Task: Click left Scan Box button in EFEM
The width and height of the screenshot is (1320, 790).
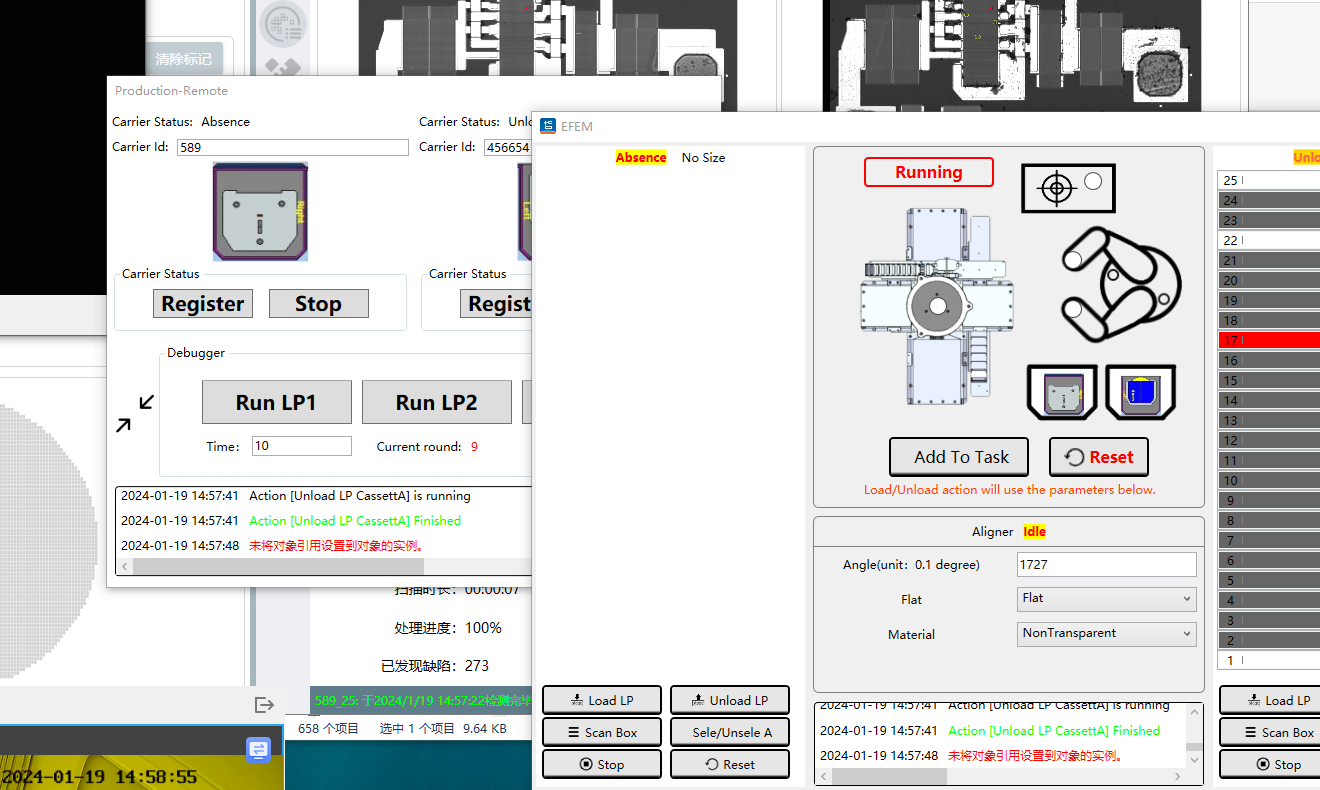Action: pyautogui.click(x=602, y=732)
